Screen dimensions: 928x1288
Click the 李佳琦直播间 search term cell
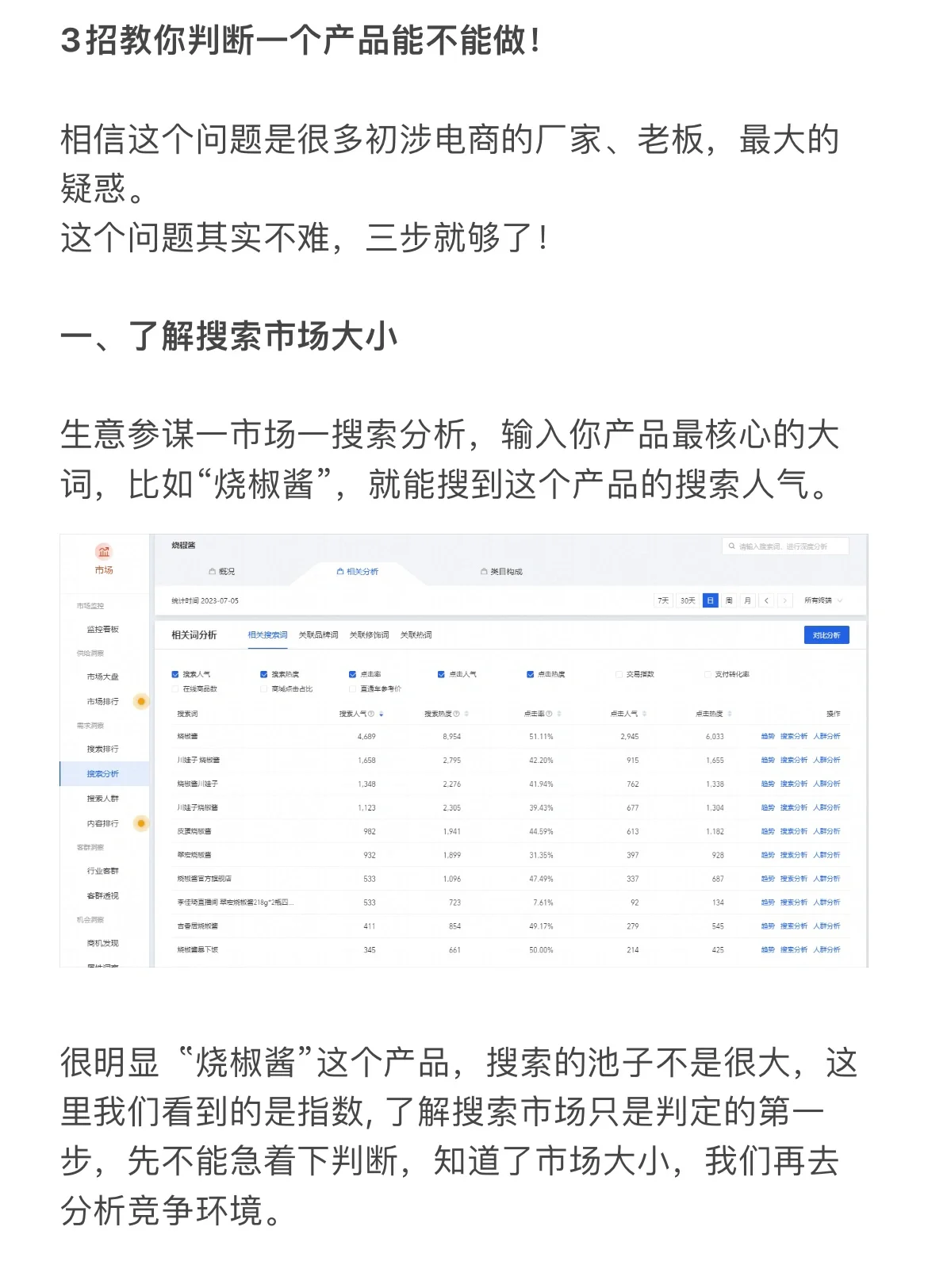pos(236,903)
